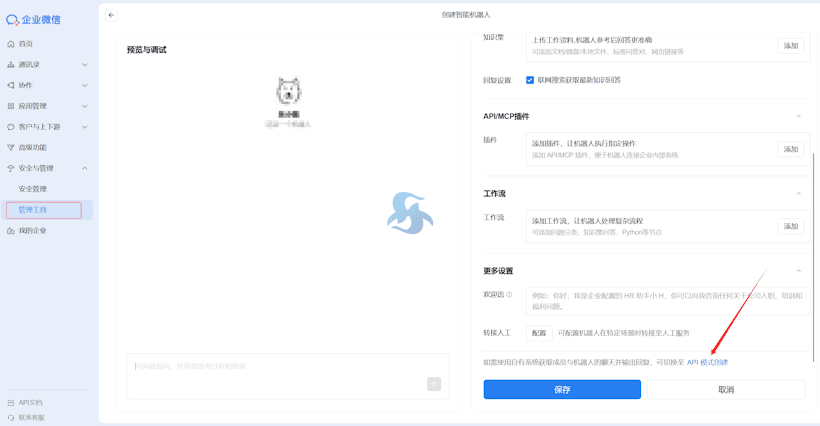Click the 通讯录 contacts icon
This screenshot has width=820, height=426.
[10, 65]
